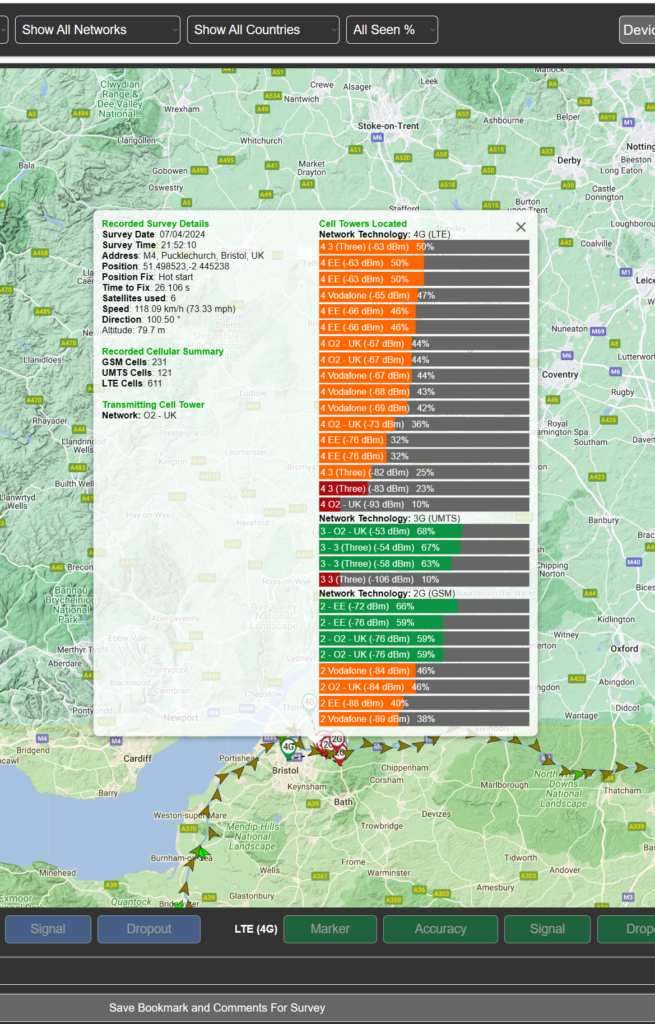Toggle the LTE (4G) Marker button
This screenshot has width=655, height=1024.
click(330, 929)
